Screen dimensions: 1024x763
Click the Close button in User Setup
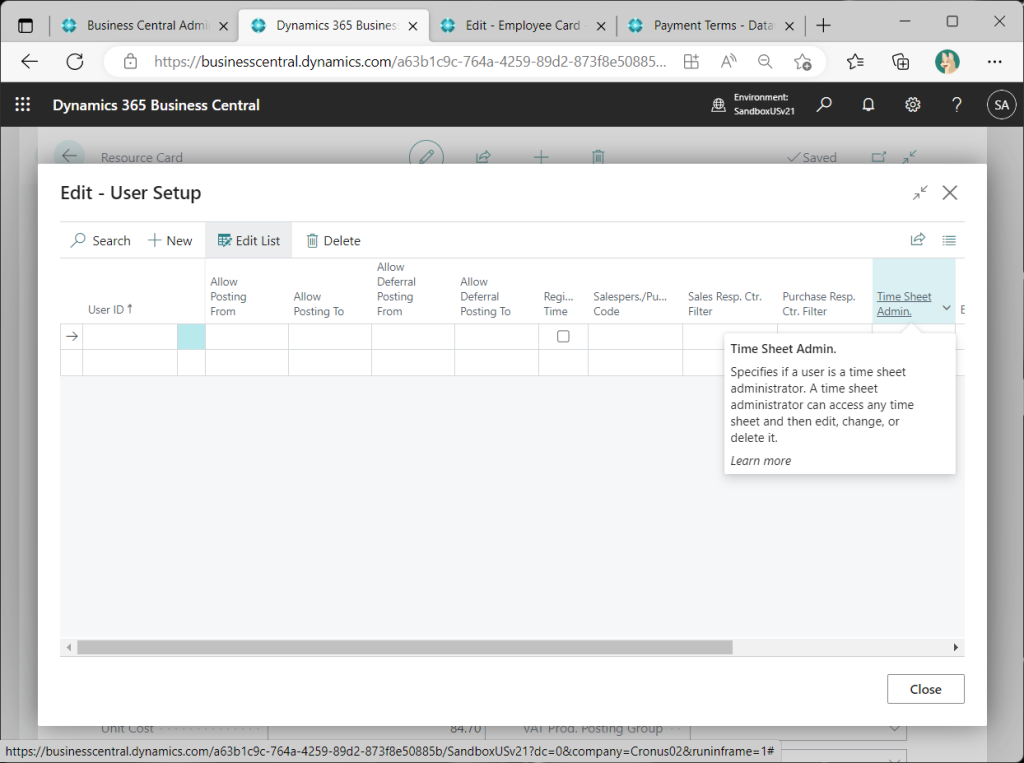925,689
